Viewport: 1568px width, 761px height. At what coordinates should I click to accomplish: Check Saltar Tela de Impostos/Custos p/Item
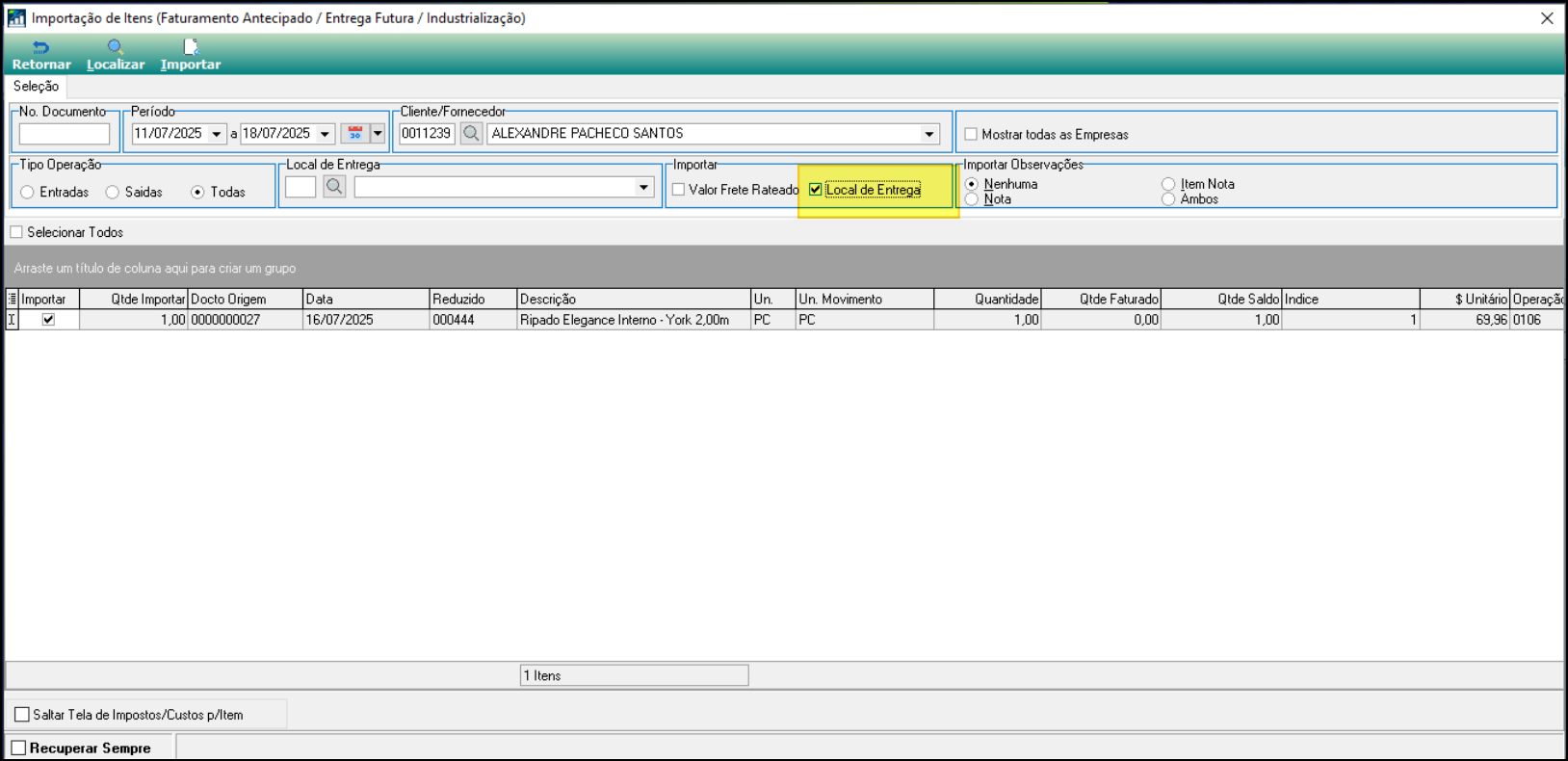22,715
